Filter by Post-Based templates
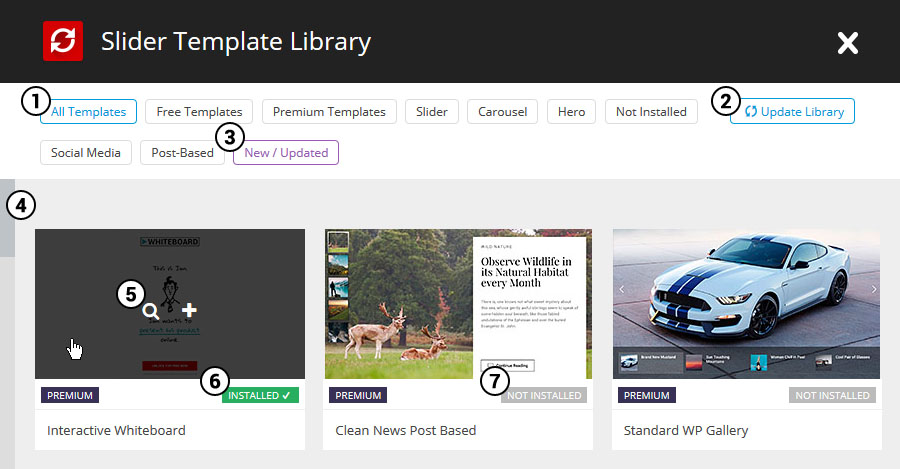The height and width of the screenshot is (469, 900). (182, 153)
